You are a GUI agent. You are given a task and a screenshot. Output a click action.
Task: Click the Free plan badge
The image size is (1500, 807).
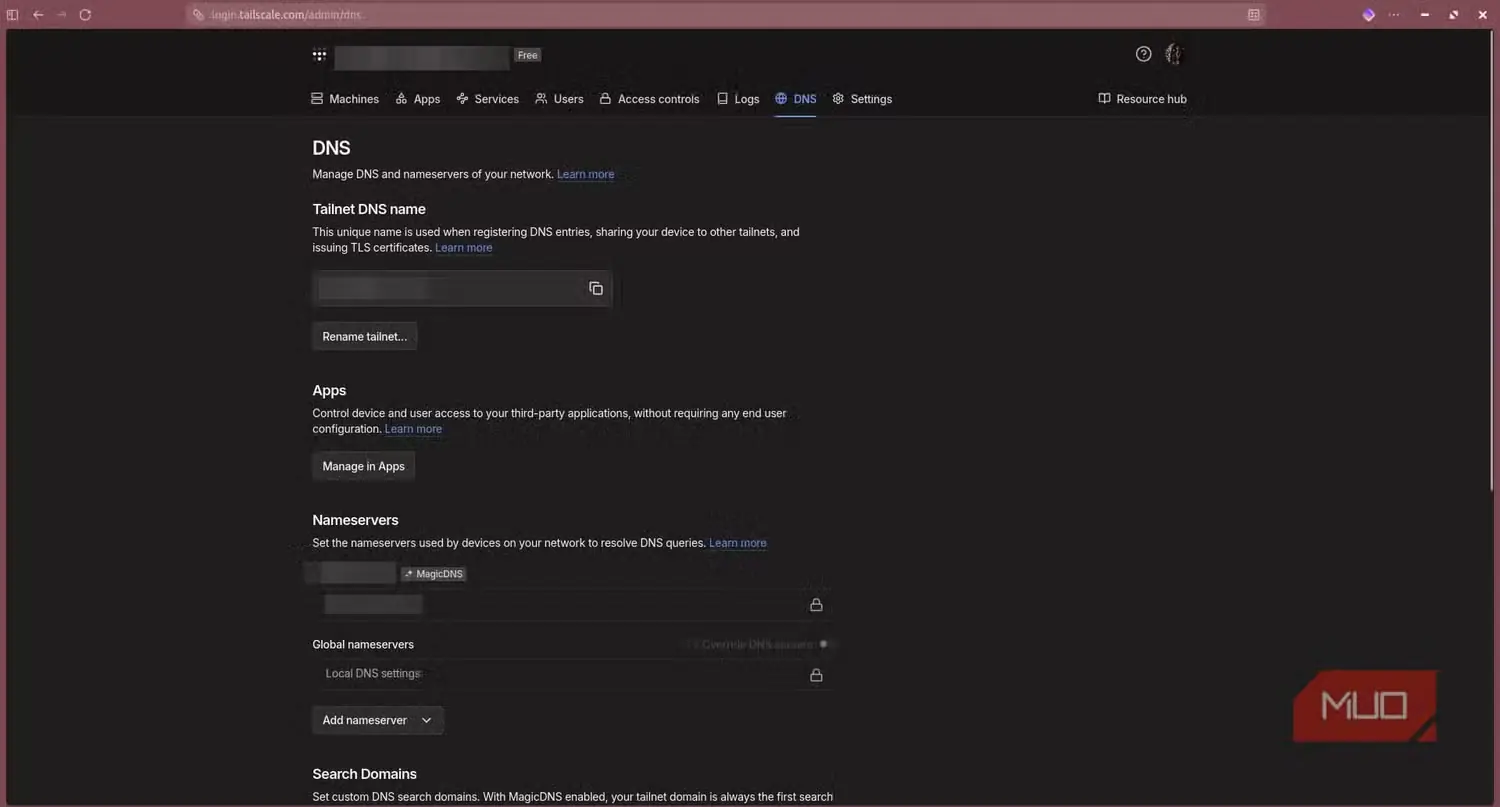[528, 56]
